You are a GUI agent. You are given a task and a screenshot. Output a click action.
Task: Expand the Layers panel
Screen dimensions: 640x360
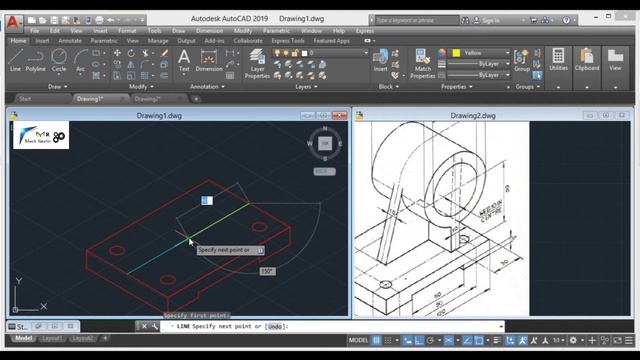tap(306, 87)
